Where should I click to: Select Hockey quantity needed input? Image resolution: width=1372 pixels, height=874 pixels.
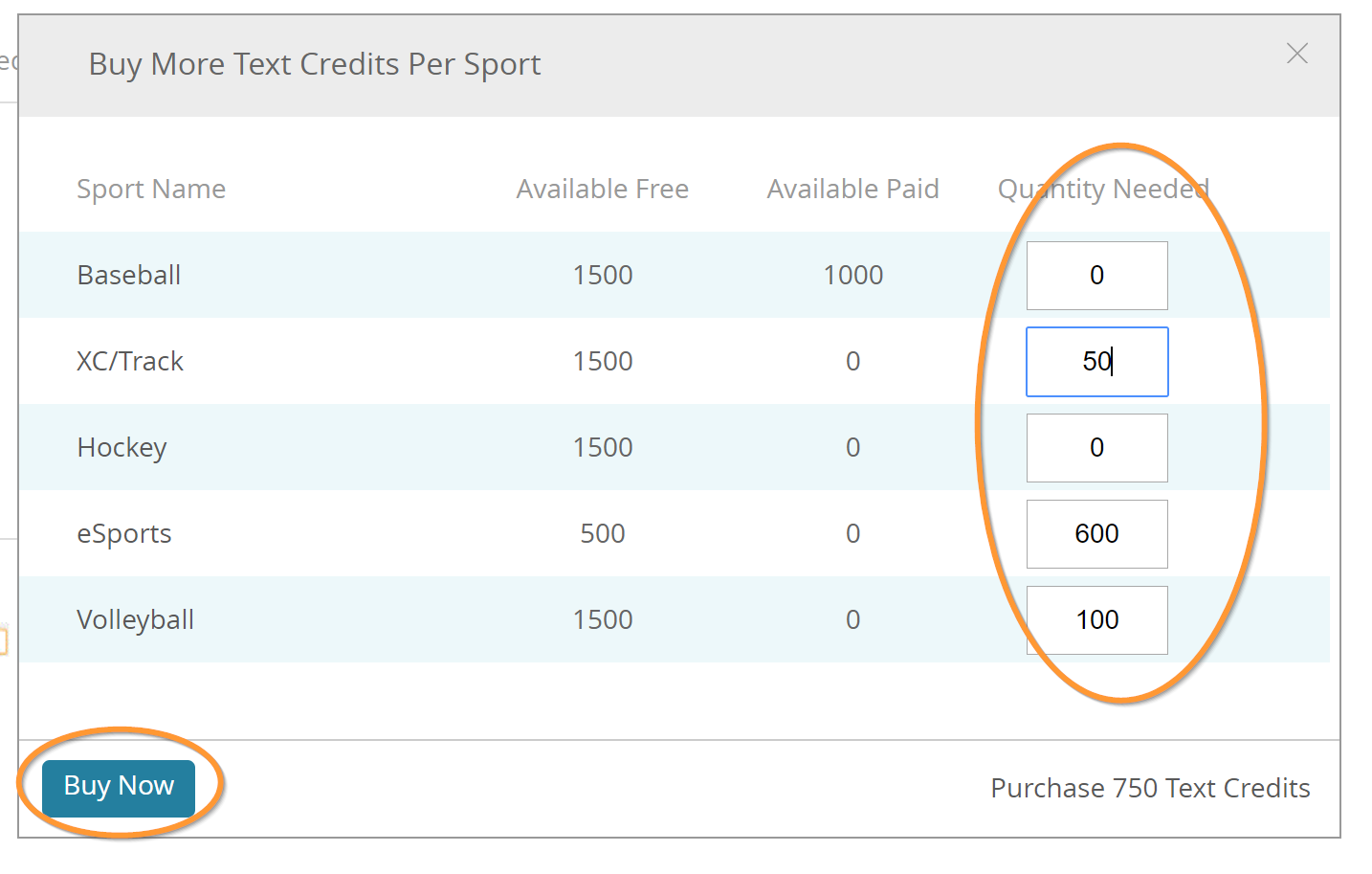coord(1096,448)
